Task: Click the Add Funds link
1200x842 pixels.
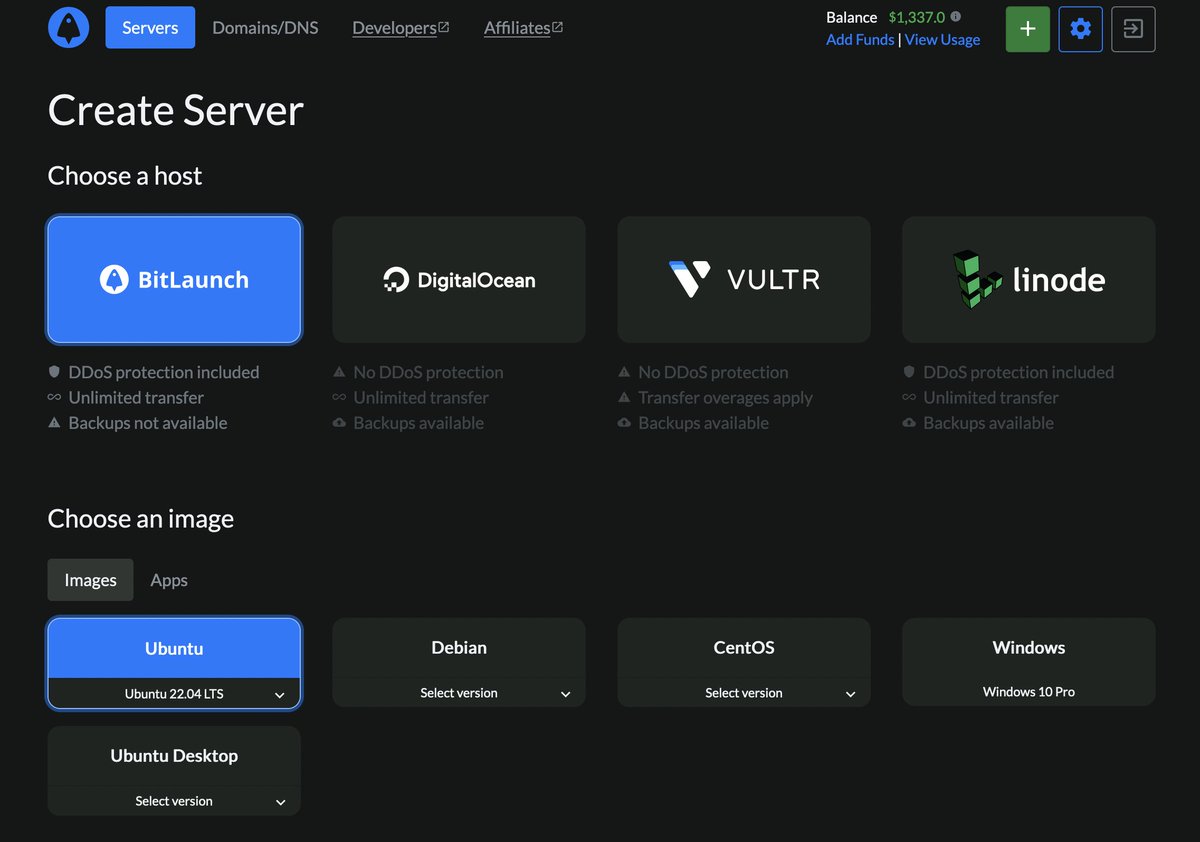Action: [x=860, y=39]
